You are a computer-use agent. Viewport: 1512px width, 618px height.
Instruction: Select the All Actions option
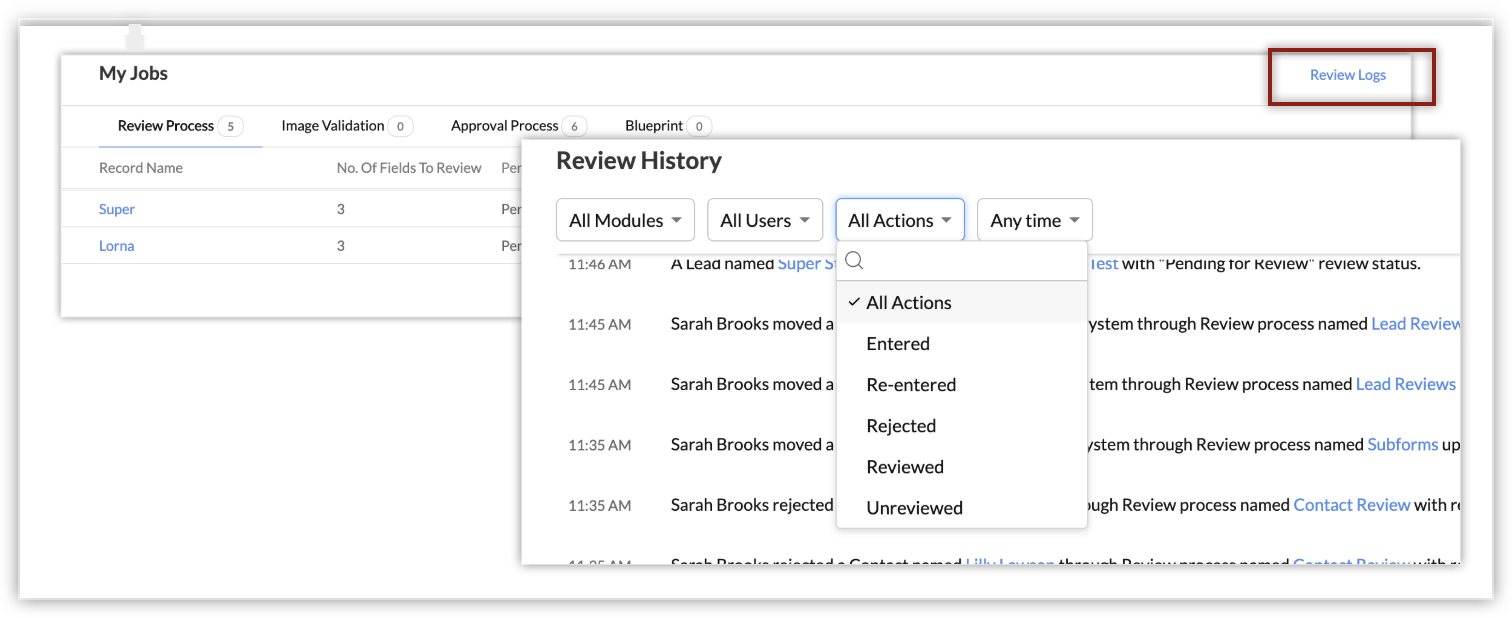[x=961, y=302]
